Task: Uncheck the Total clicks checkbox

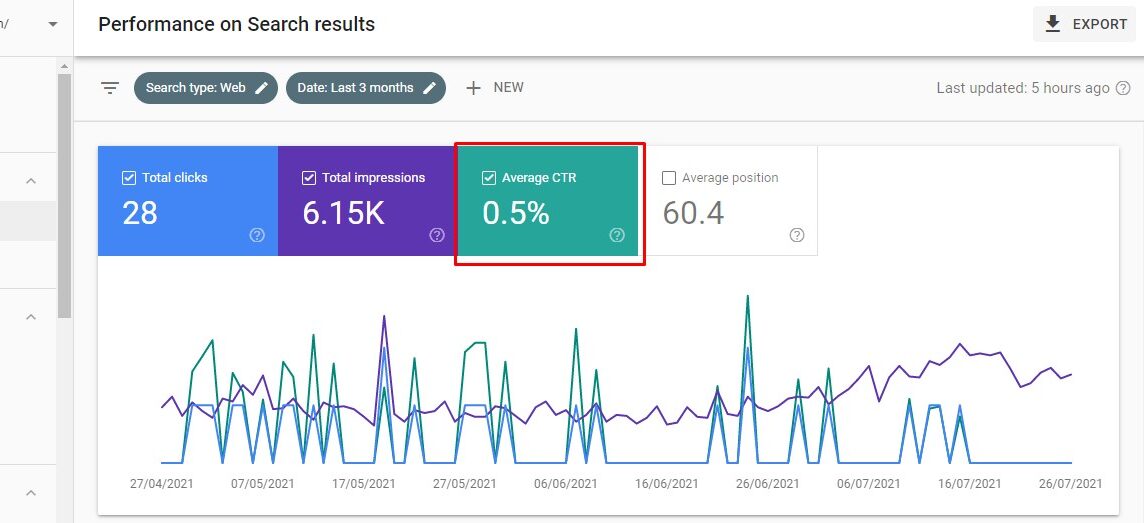Action: pyautogui.click(x=129, y=178)
